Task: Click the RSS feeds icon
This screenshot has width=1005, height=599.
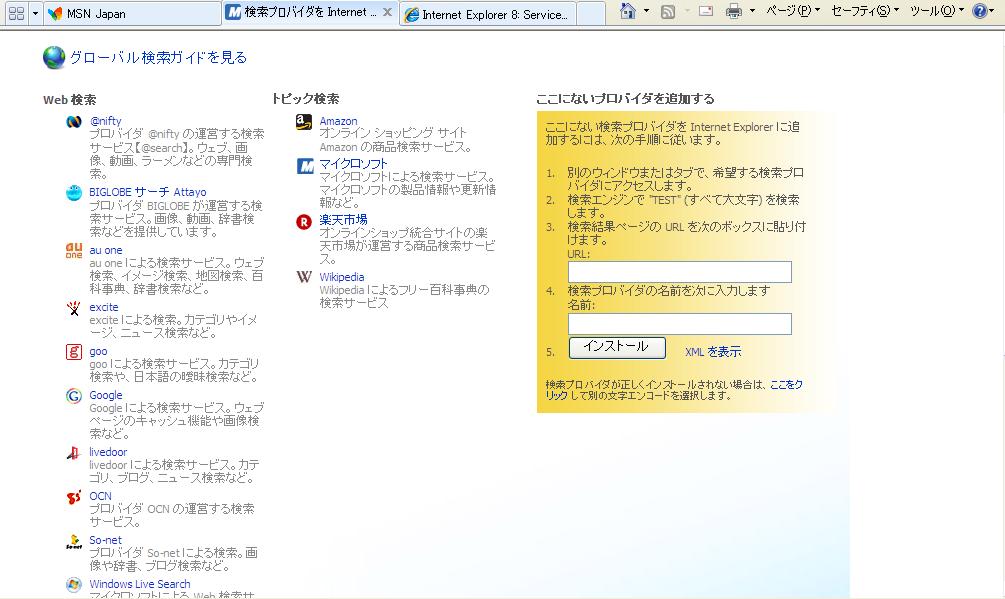Action: [x=668, y=11]
